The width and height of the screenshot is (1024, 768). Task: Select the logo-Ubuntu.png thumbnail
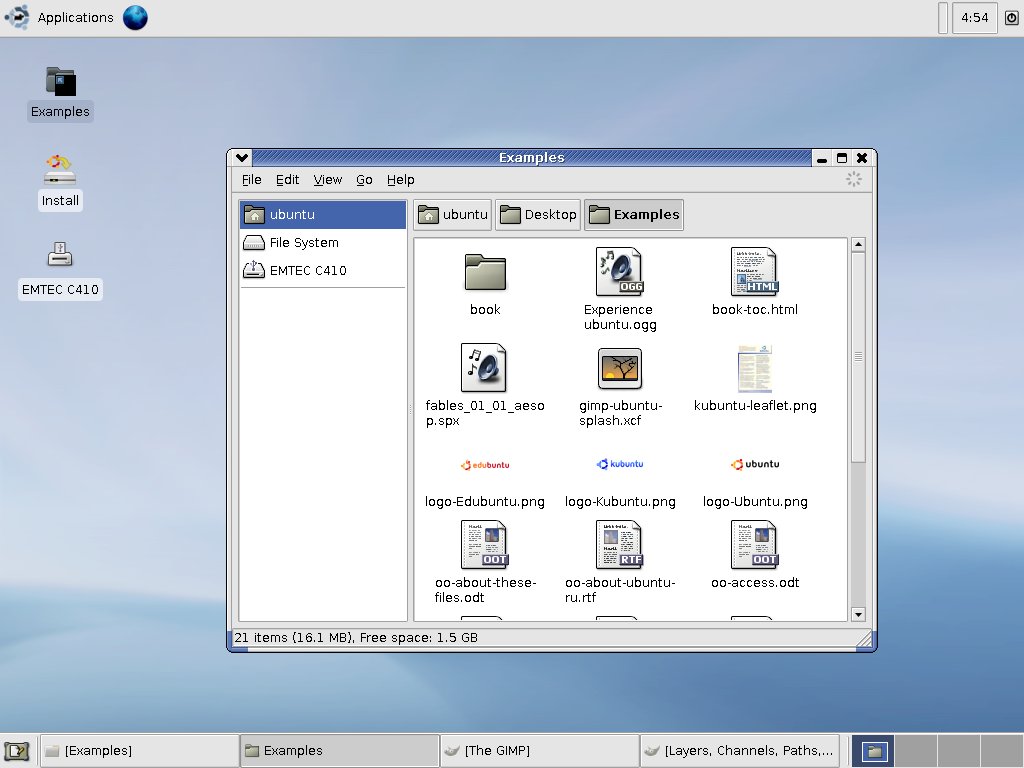click(755, 464)
